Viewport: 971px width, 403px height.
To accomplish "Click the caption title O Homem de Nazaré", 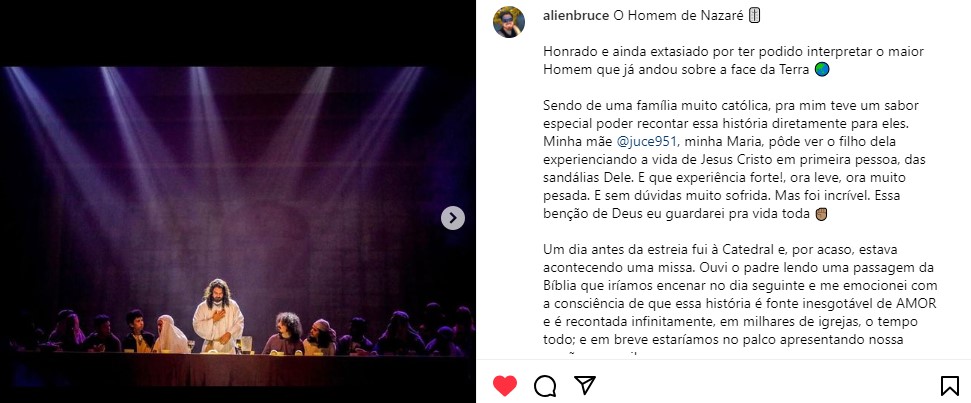I will (x=678, y=16).
